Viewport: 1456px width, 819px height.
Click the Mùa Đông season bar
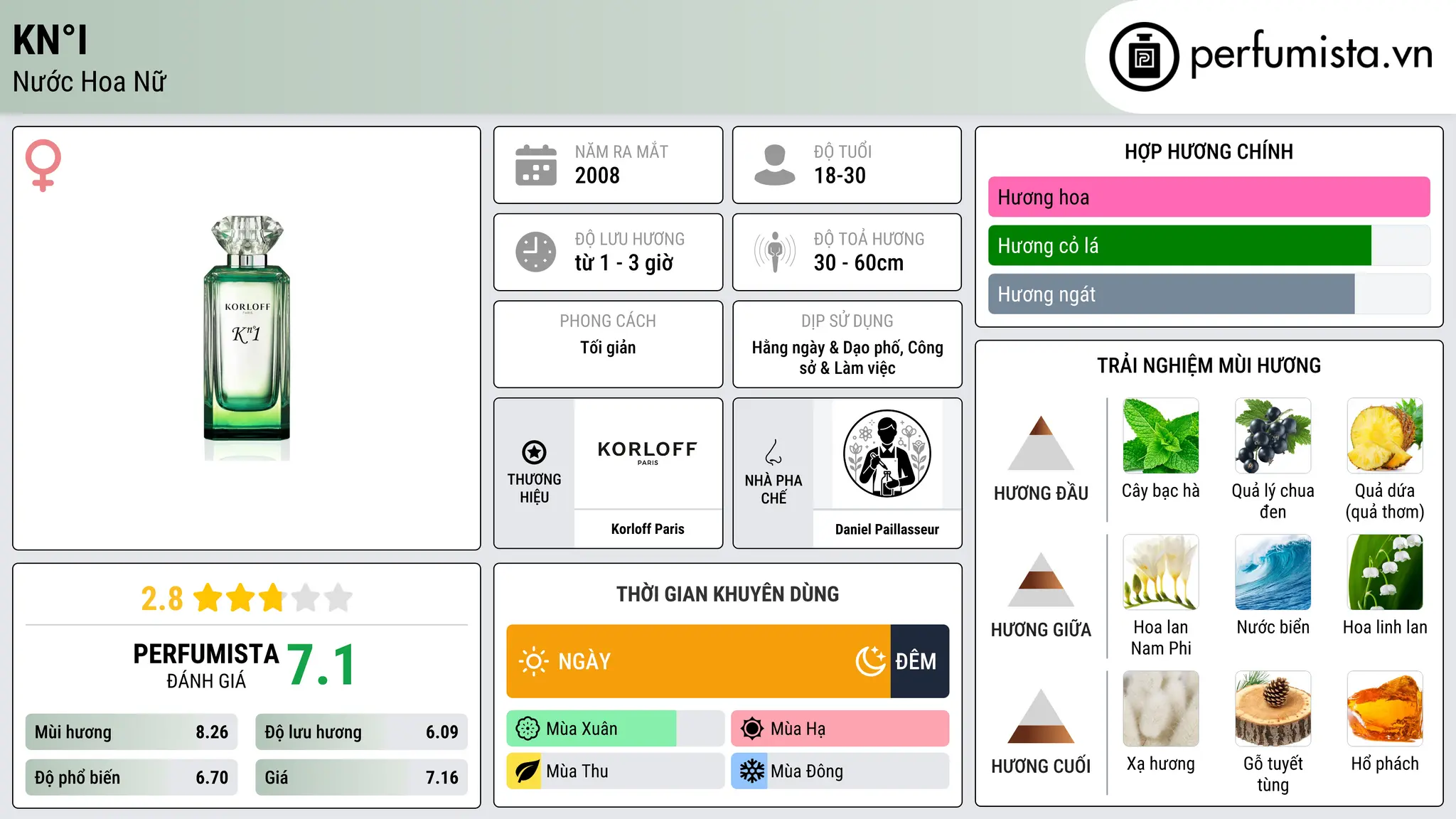[840, 771]
